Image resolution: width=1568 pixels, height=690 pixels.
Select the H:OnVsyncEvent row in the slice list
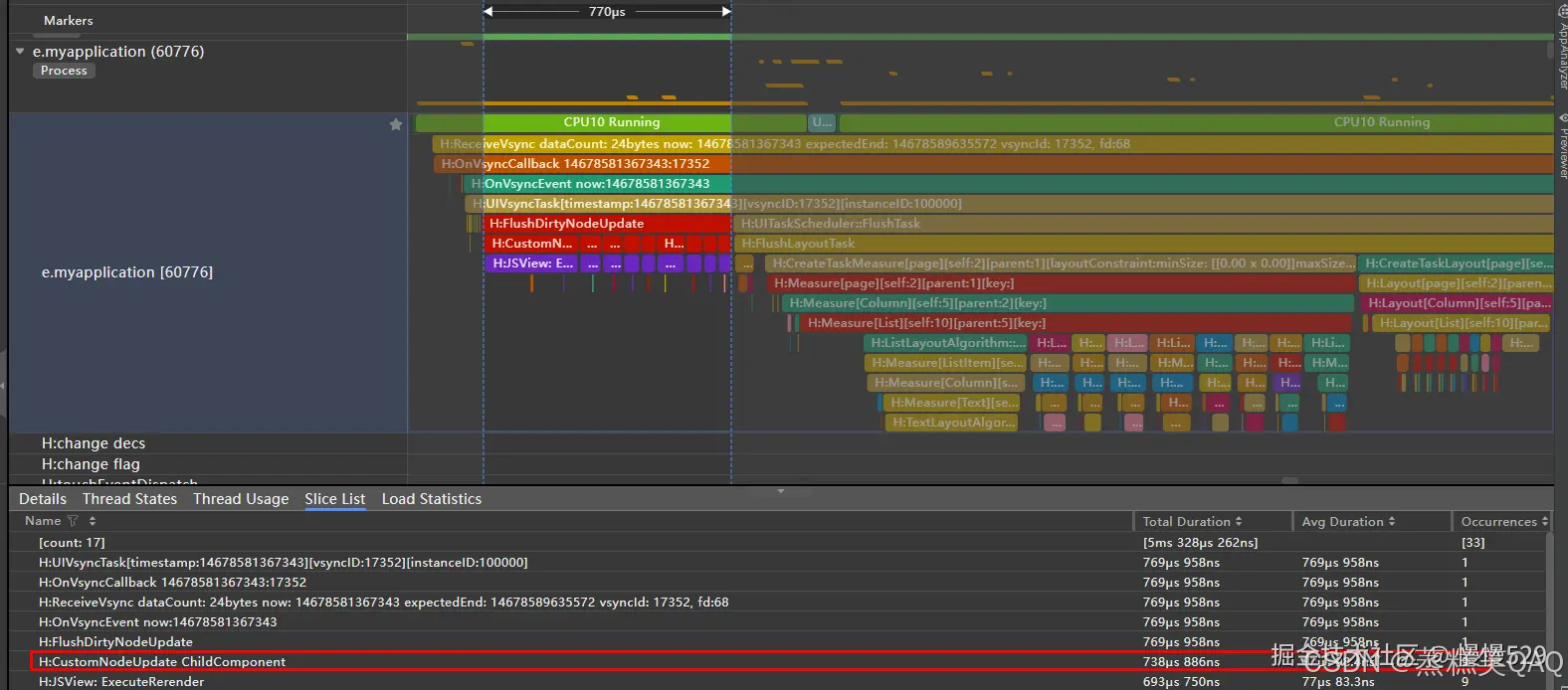[x=779, y=622]
